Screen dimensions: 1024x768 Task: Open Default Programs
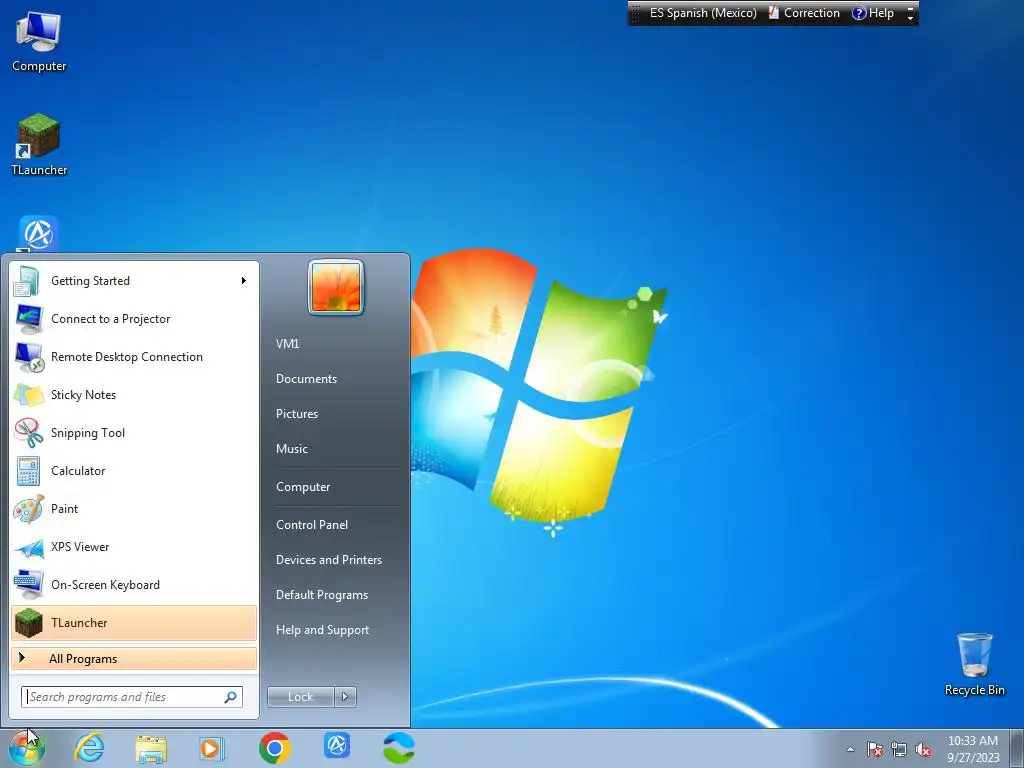point(322,595)
